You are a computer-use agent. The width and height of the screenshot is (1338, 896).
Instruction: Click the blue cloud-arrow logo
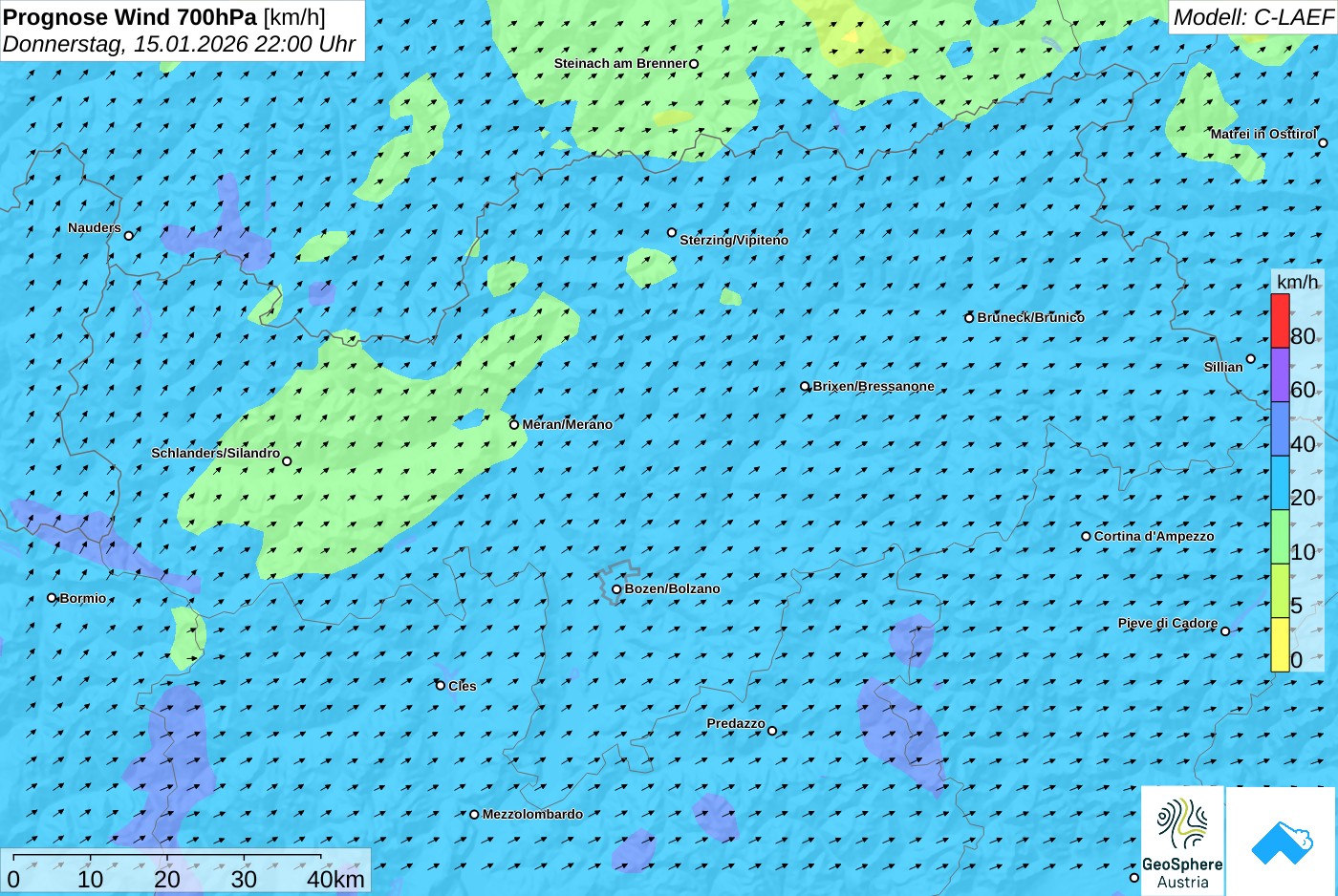[x=1282, y=842]
